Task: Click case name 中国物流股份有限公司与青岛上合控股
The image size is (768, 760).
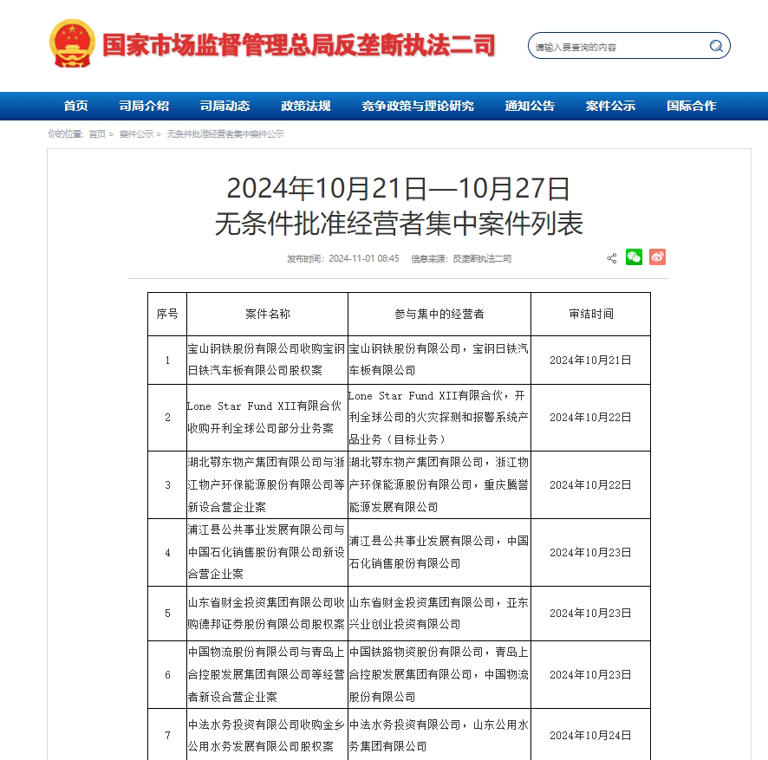Action: (x=267, y=674)
